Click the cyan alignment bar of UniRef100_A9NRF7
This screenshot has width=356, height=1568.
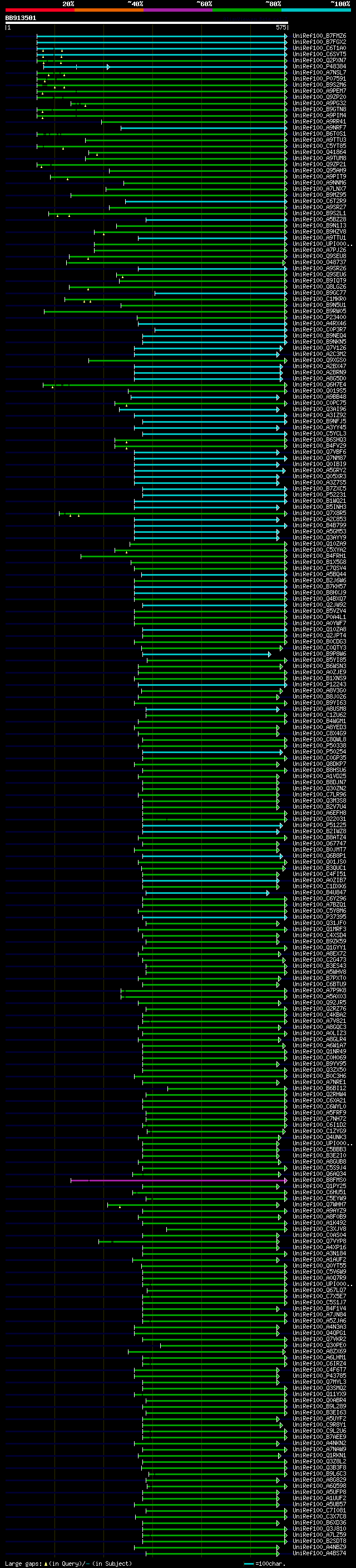pos(204,128)
